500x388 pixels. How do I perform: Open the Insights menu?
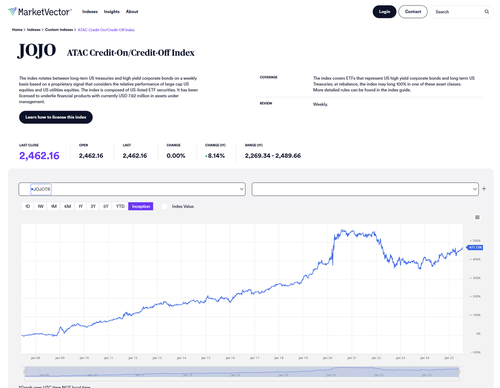(112, 12)
